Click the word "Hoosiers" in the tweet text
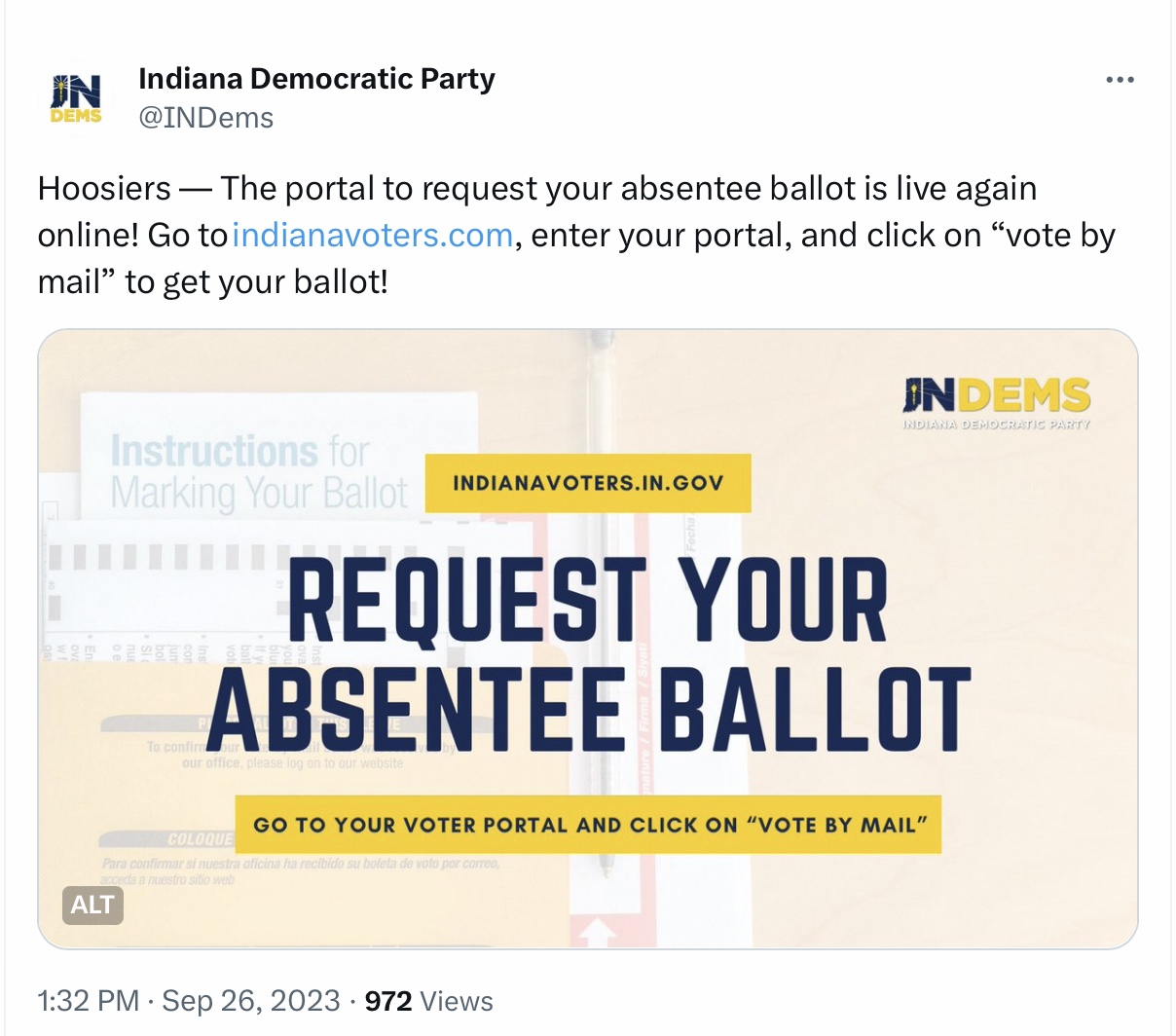This screenshot has width=1176, height=1036. point(105,189)
